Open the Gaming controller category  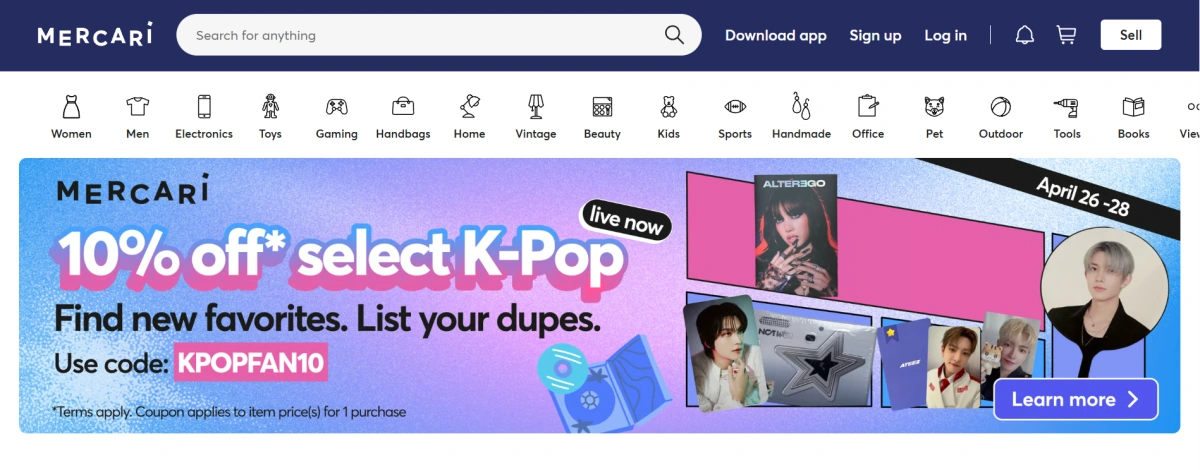pos(337,107)
